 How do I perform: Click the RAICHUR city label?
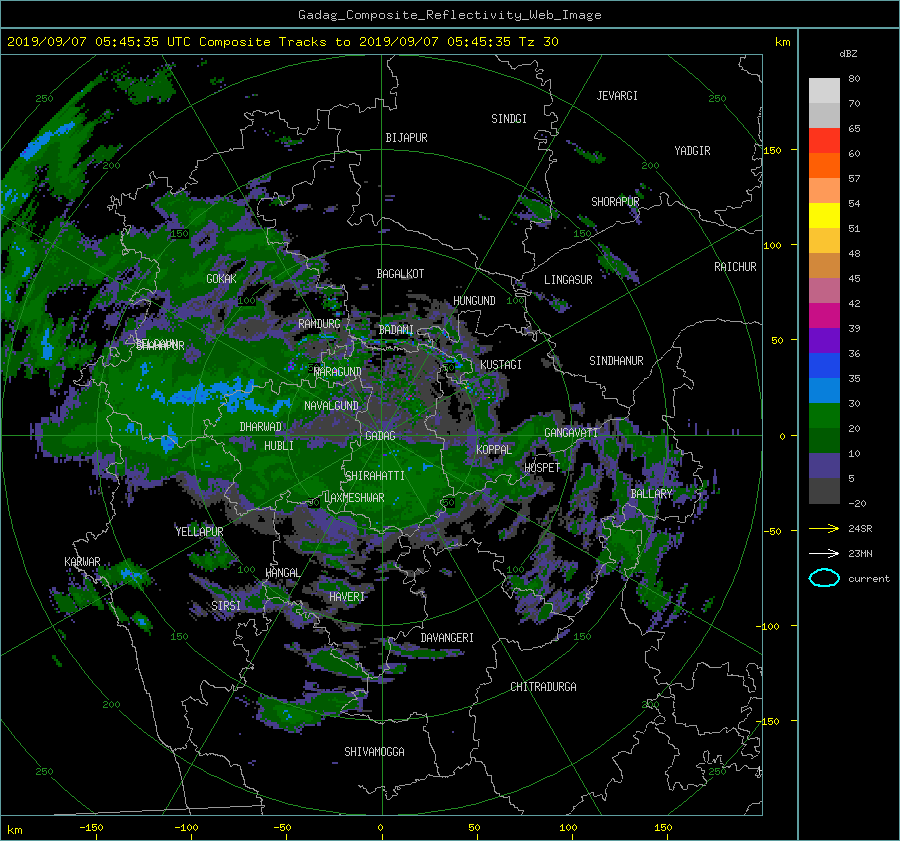tap(735, 267)
